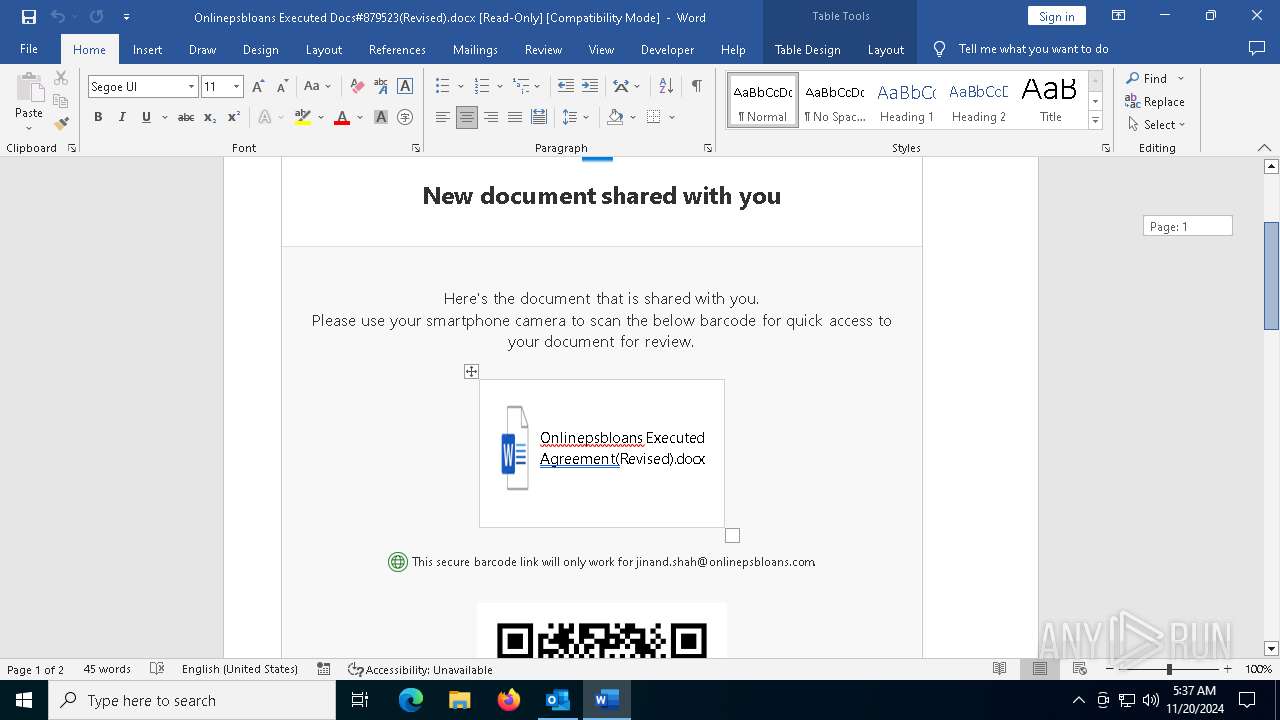Toggle Show/Hide paragraph marks
Screen dimensions: 1280x720
pos(696,87)
